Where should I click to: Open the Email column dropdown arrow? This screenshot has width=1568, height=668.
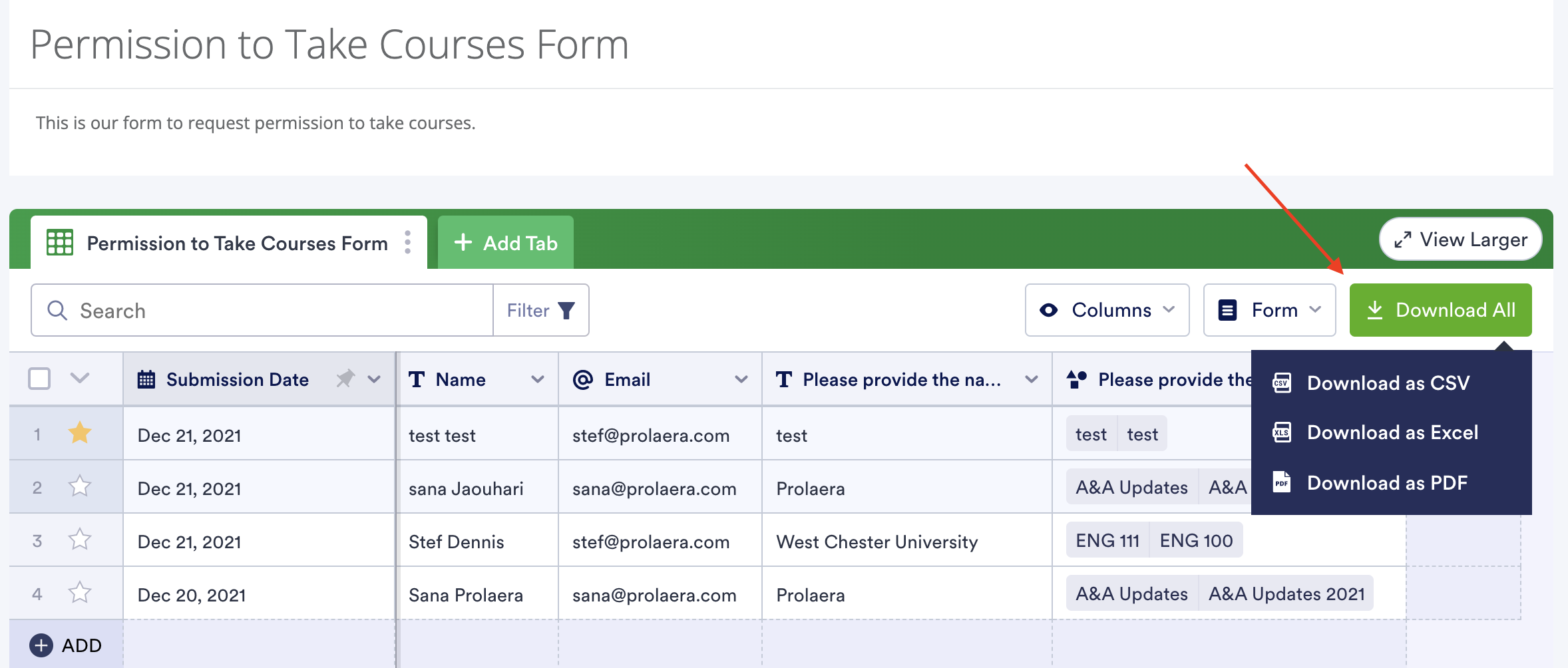coord(741,379)
